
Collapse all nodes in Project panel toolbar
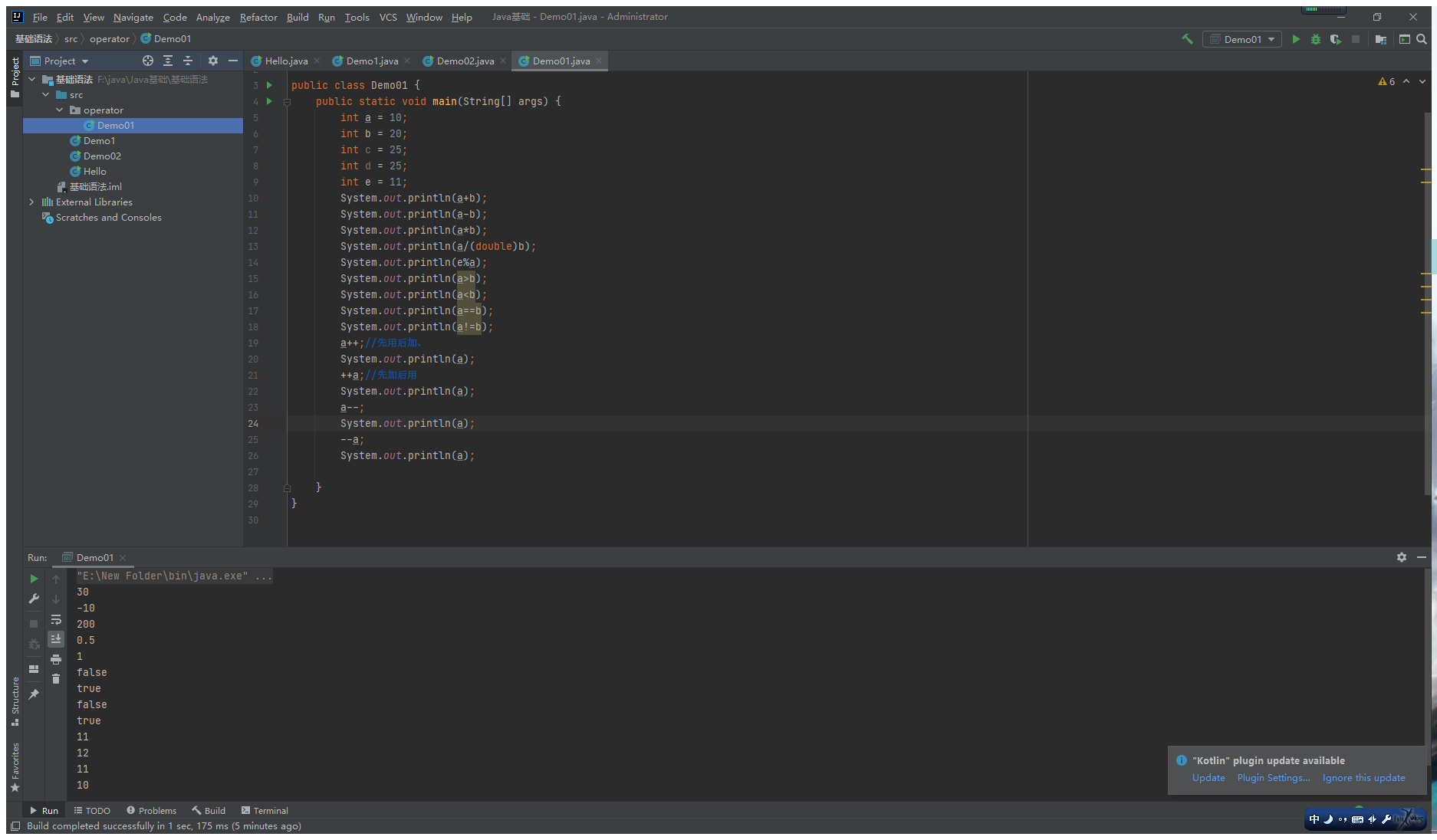188,61
